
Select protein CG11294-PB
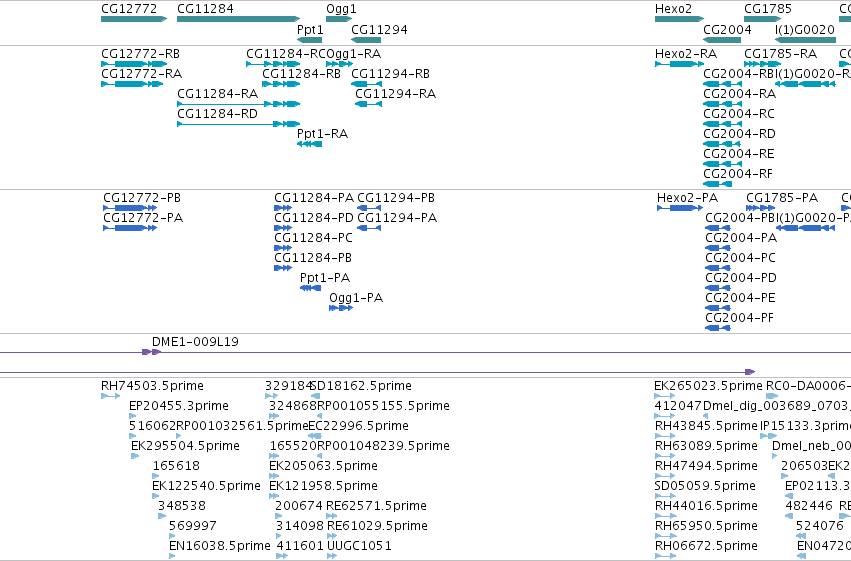369,208
